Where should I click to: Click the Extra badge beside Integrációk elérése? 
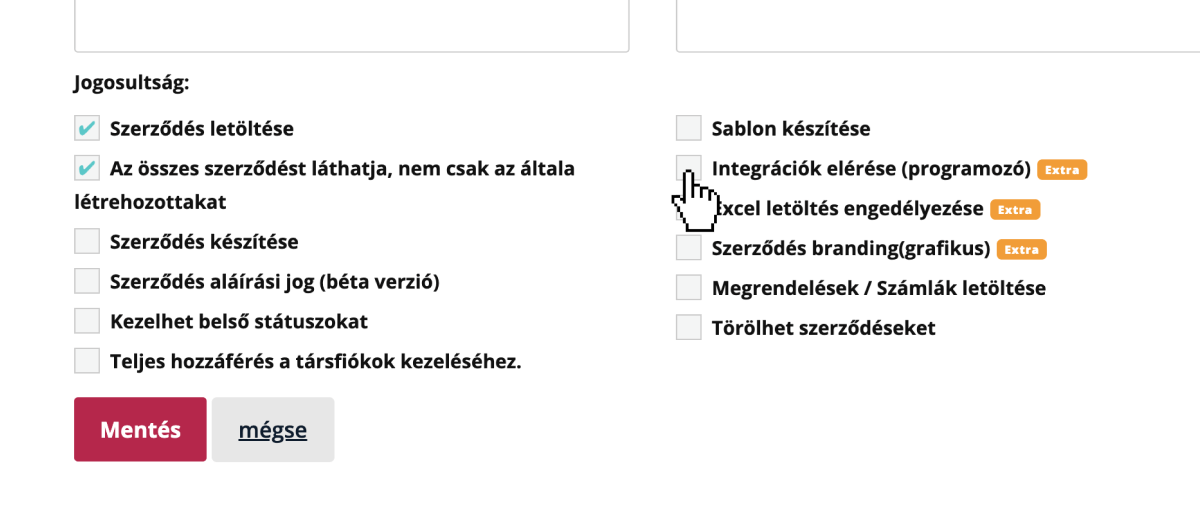coord(1062,170)
